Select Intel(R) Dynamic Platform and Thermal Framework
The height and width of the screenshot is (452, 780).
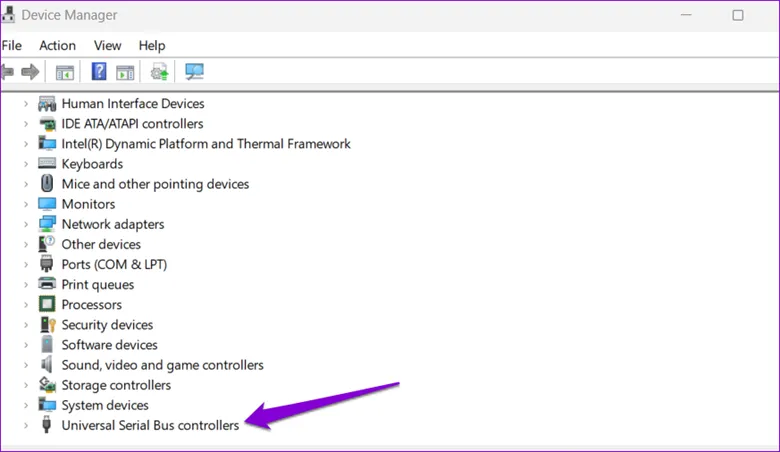206,144
